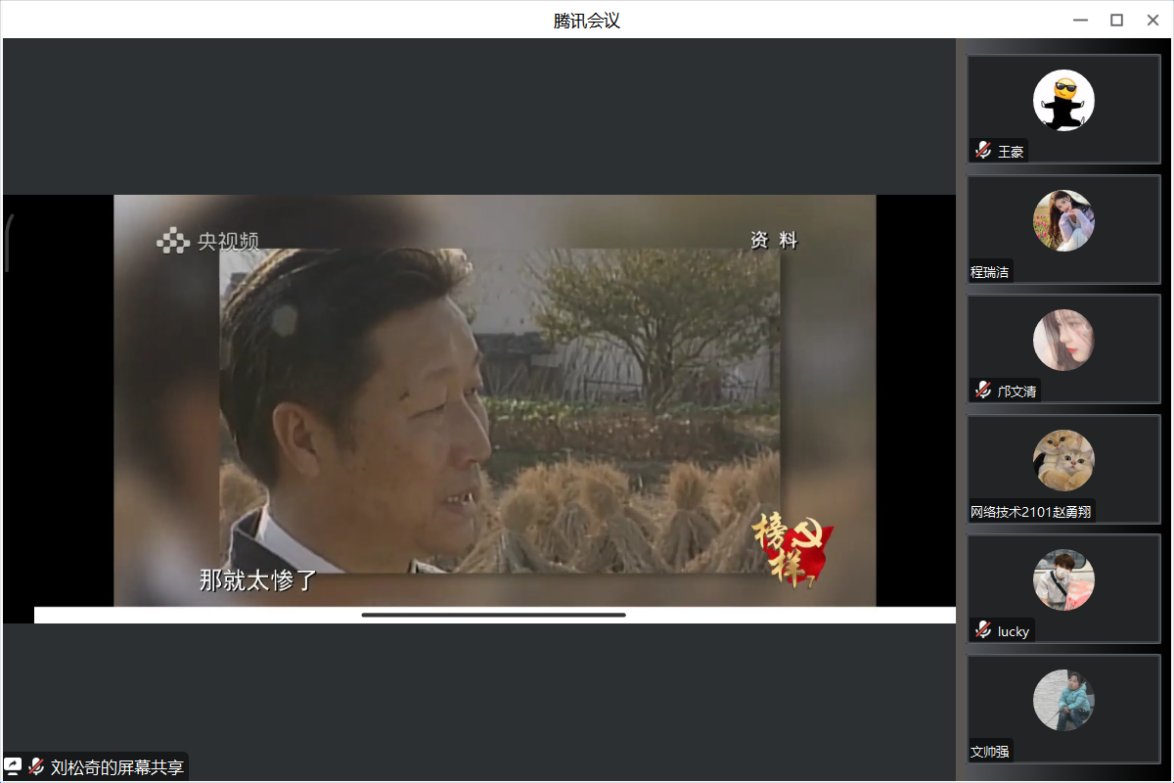Click the muted mic icon beside 王豪

pos(983,151)
